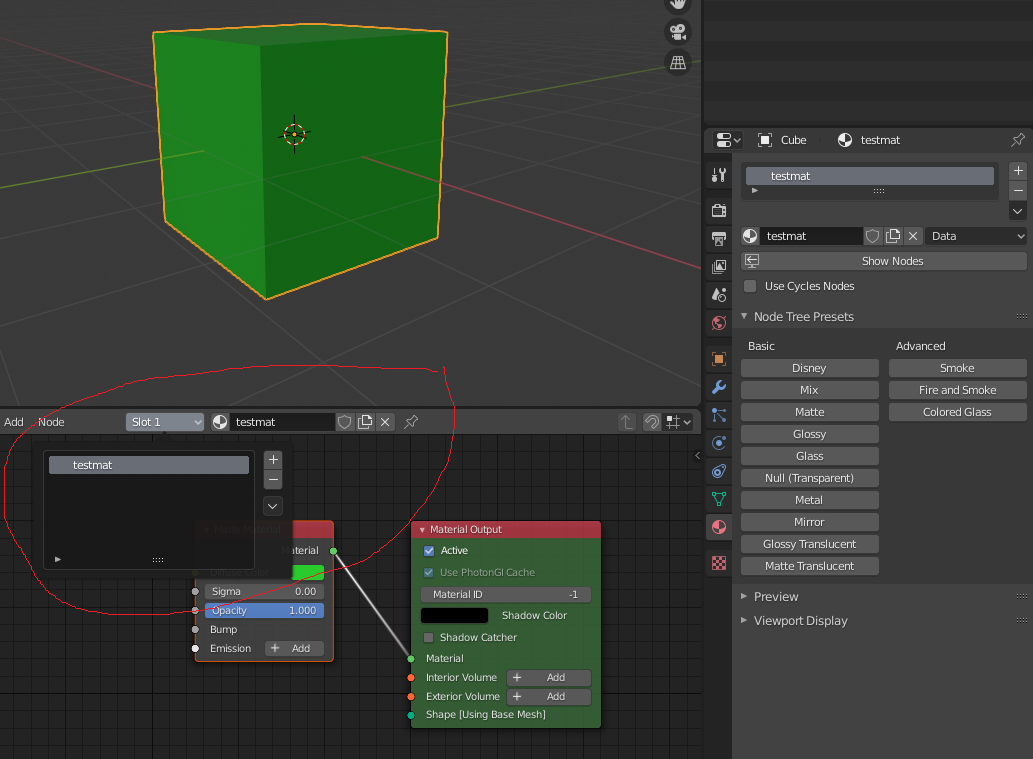
Task: Toggle the perspective/orthographic grid icon
Action: [678, 63]
